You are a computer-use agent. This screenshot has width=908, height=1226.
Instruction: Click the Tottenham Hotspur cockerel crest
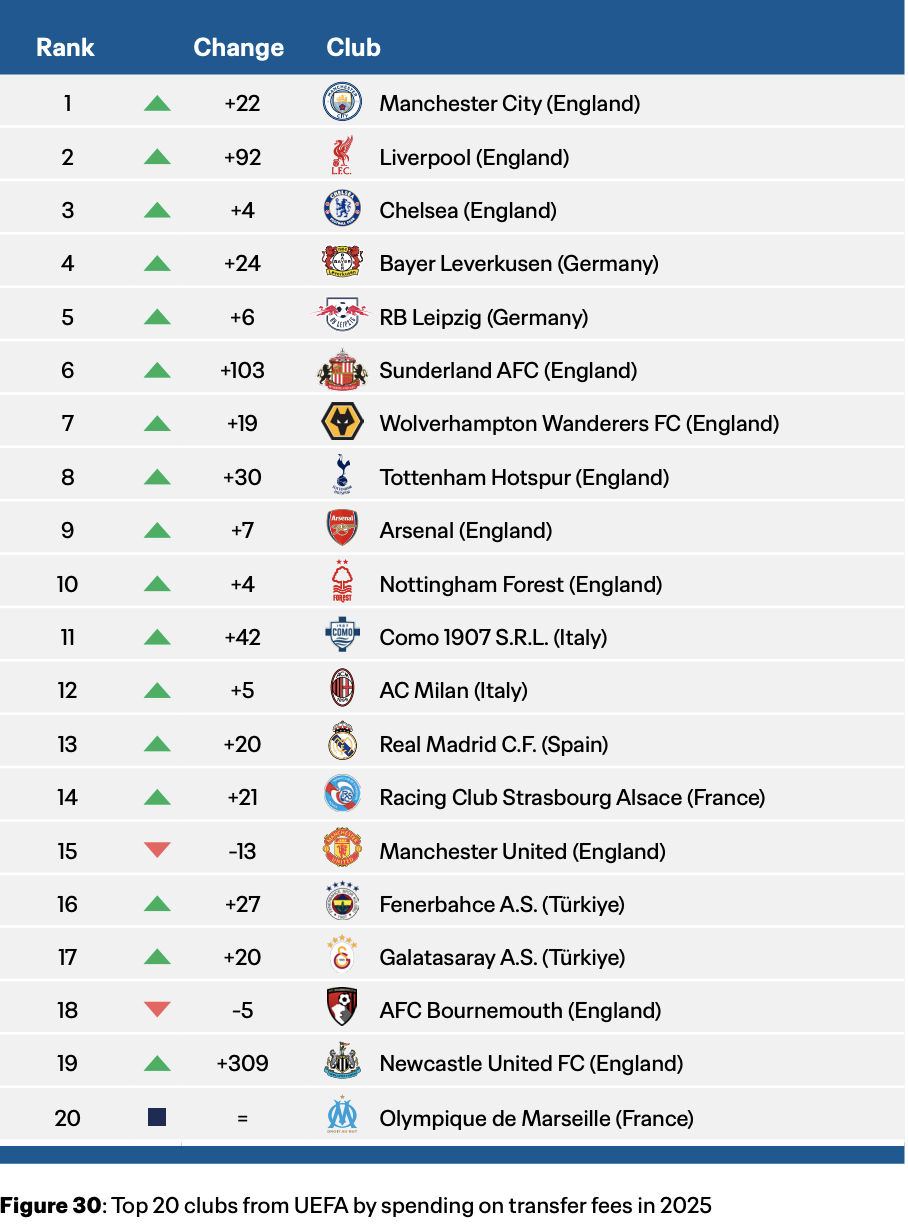click(x=342, y=477)
